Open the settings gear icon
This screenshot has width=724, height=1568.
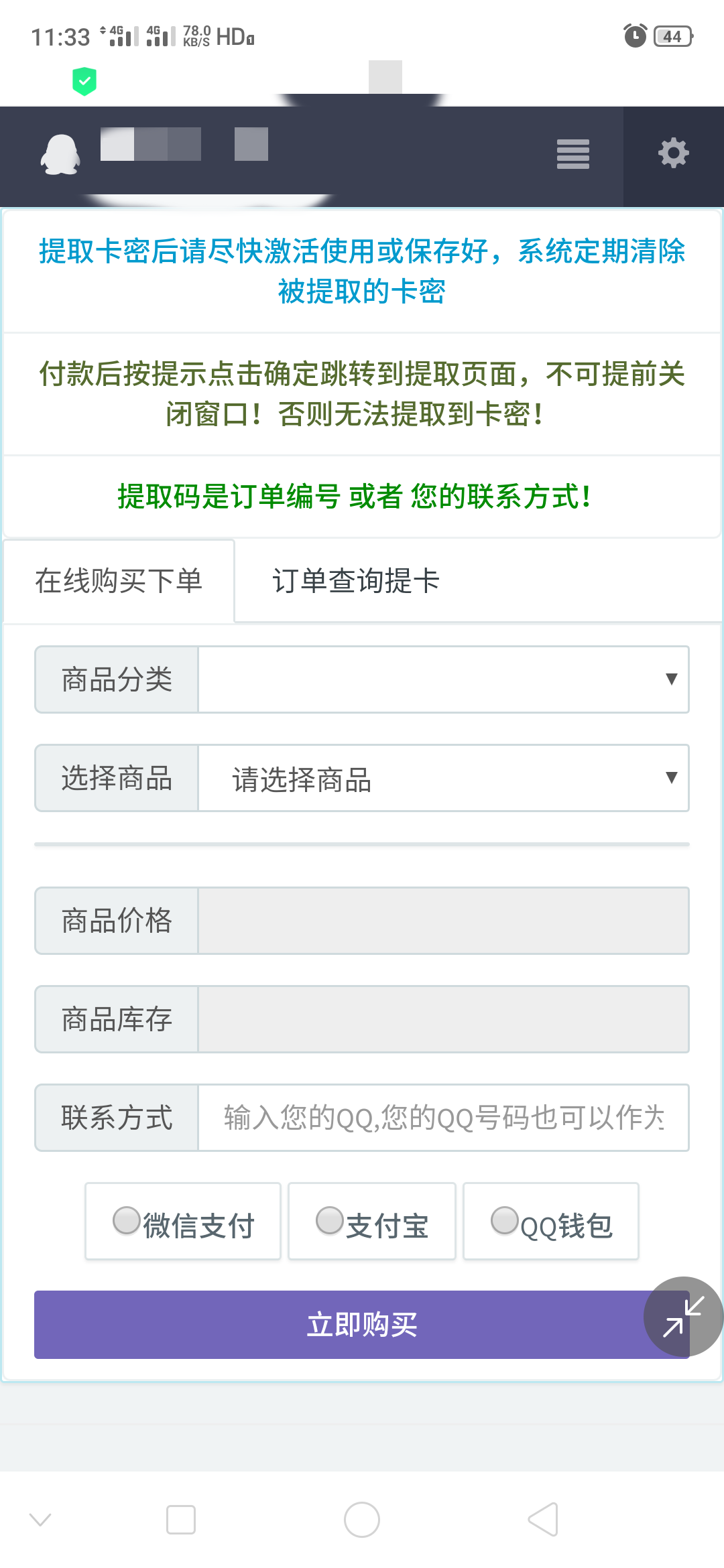673,154
